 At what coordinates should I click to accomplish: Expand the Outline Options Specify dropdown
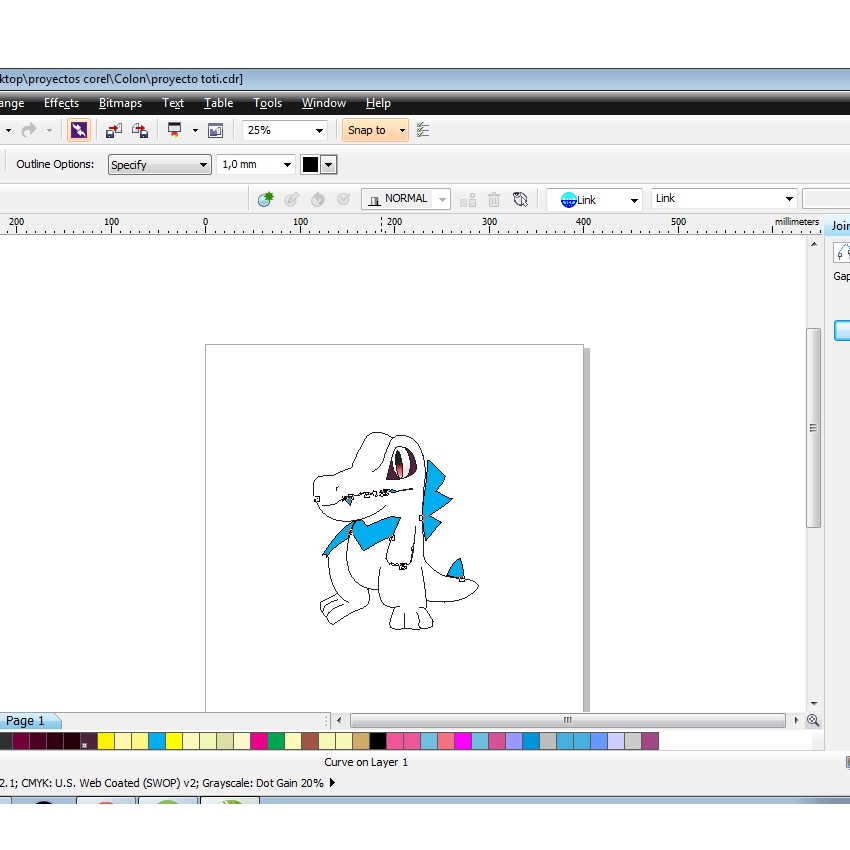pos(203,165)
